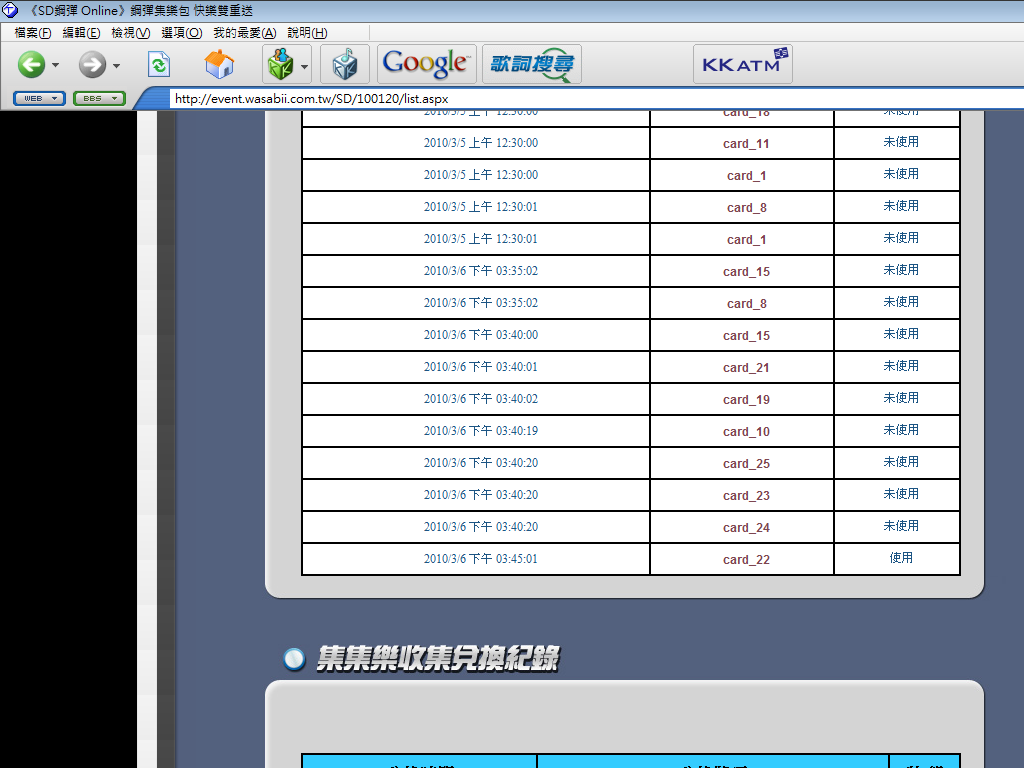The width and height of the screenshot is (1024, 768).
Task: Open the 編輯(E) menu
Action: point(81,33)
